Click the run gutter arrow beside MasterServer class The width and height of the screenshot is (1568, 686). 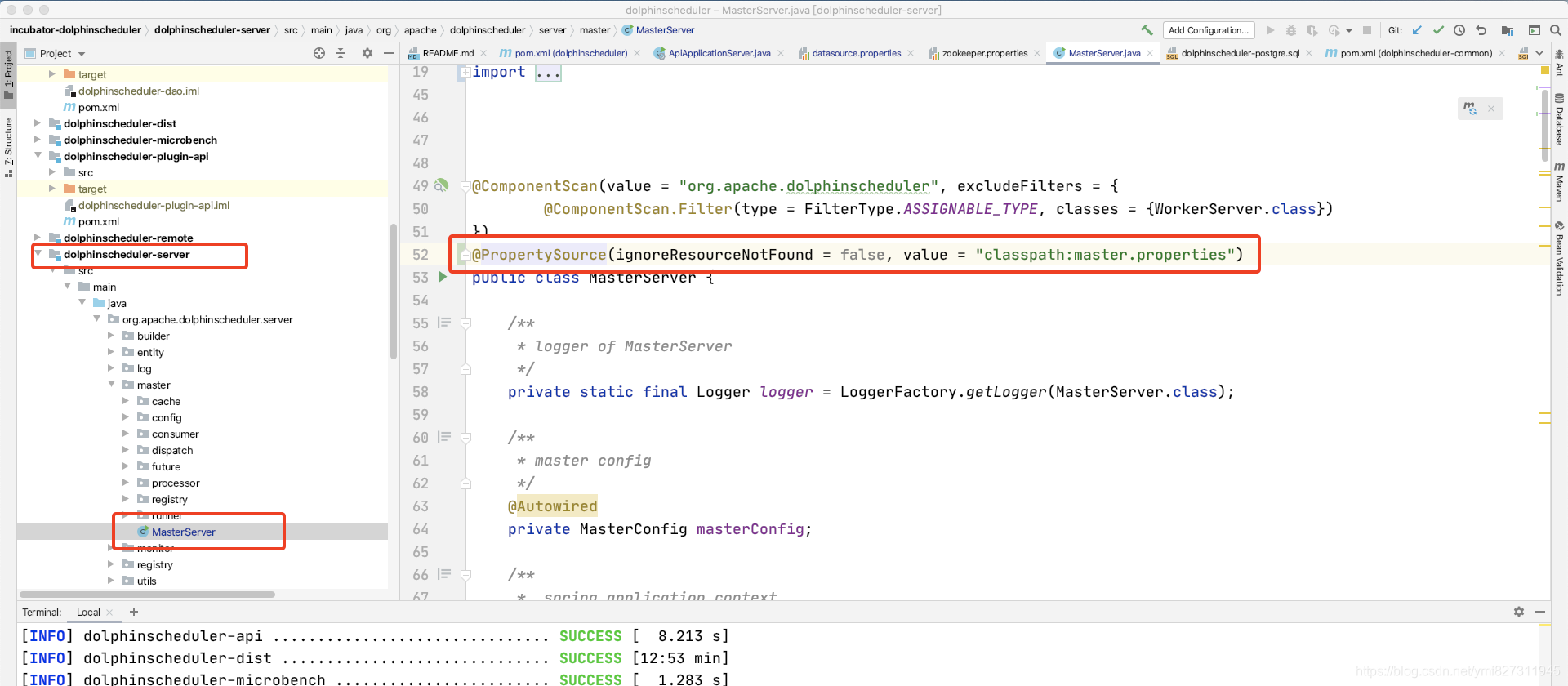tap(443, 277)
